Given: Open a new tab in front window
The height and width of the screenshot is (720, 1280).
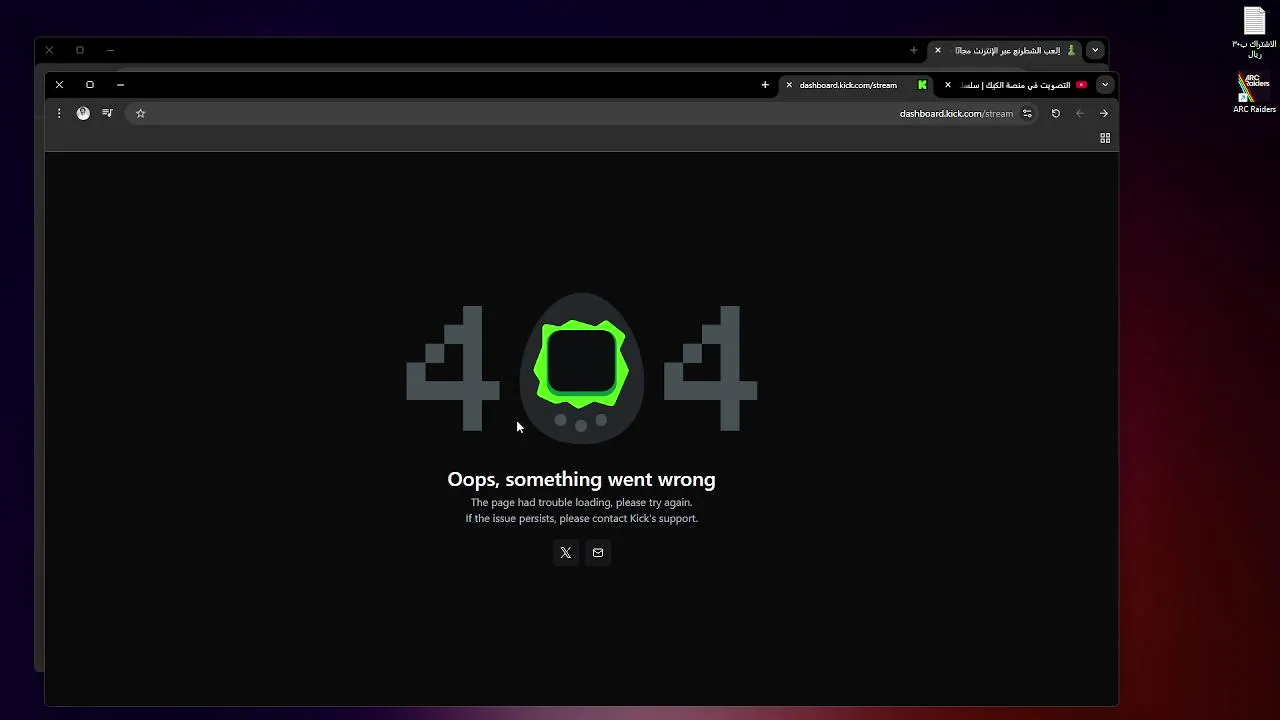Looking at the screenshot, I should click(765, 85).
